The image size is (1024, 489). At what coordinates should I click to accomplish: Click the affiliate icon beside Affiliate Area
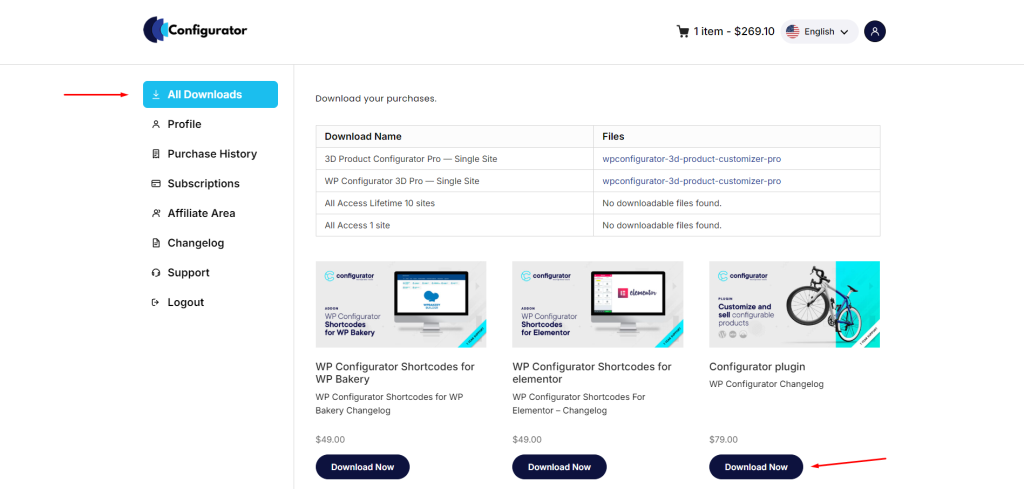click(155, 213)
